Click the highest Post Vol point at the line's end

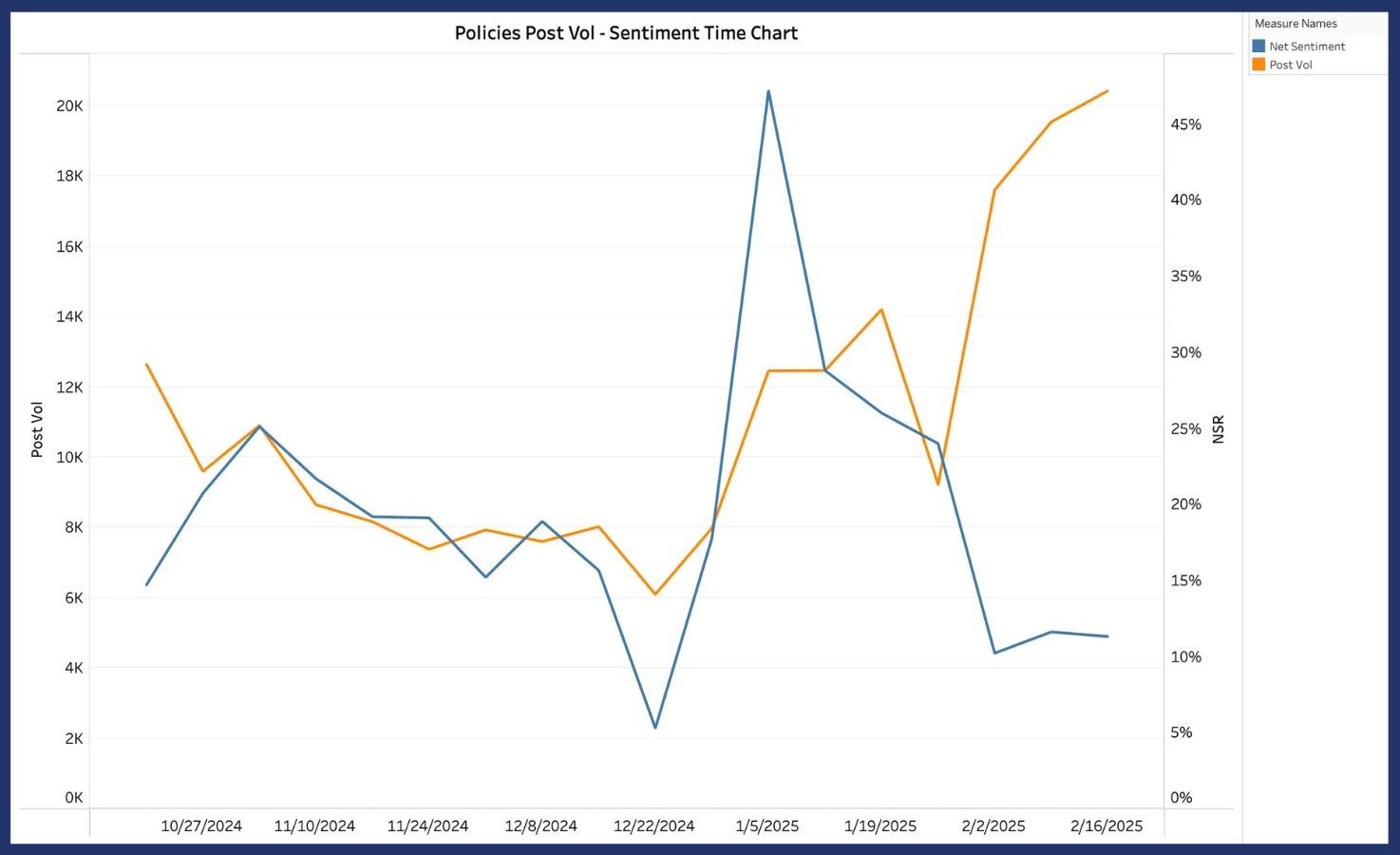[x=1107, y=91]
